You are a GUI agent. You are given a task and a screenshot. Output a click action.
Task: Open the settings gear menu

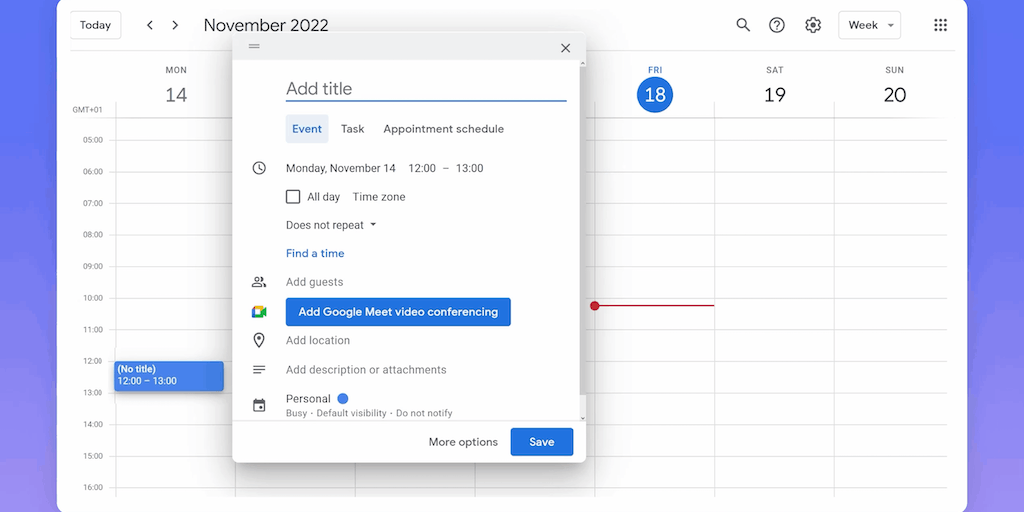click(813, 25)
